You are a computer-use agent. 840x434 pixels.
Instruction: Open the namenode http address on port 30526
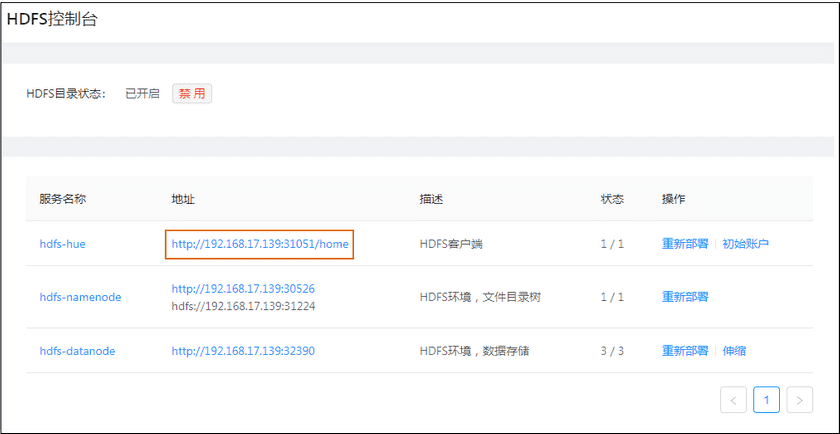pyautogui.click(x=243, y=288)
